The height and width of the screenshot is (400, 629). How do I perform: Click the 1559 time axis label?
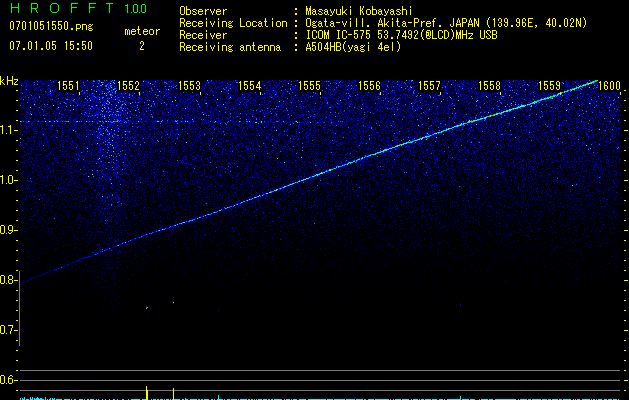tap(549, 85)
